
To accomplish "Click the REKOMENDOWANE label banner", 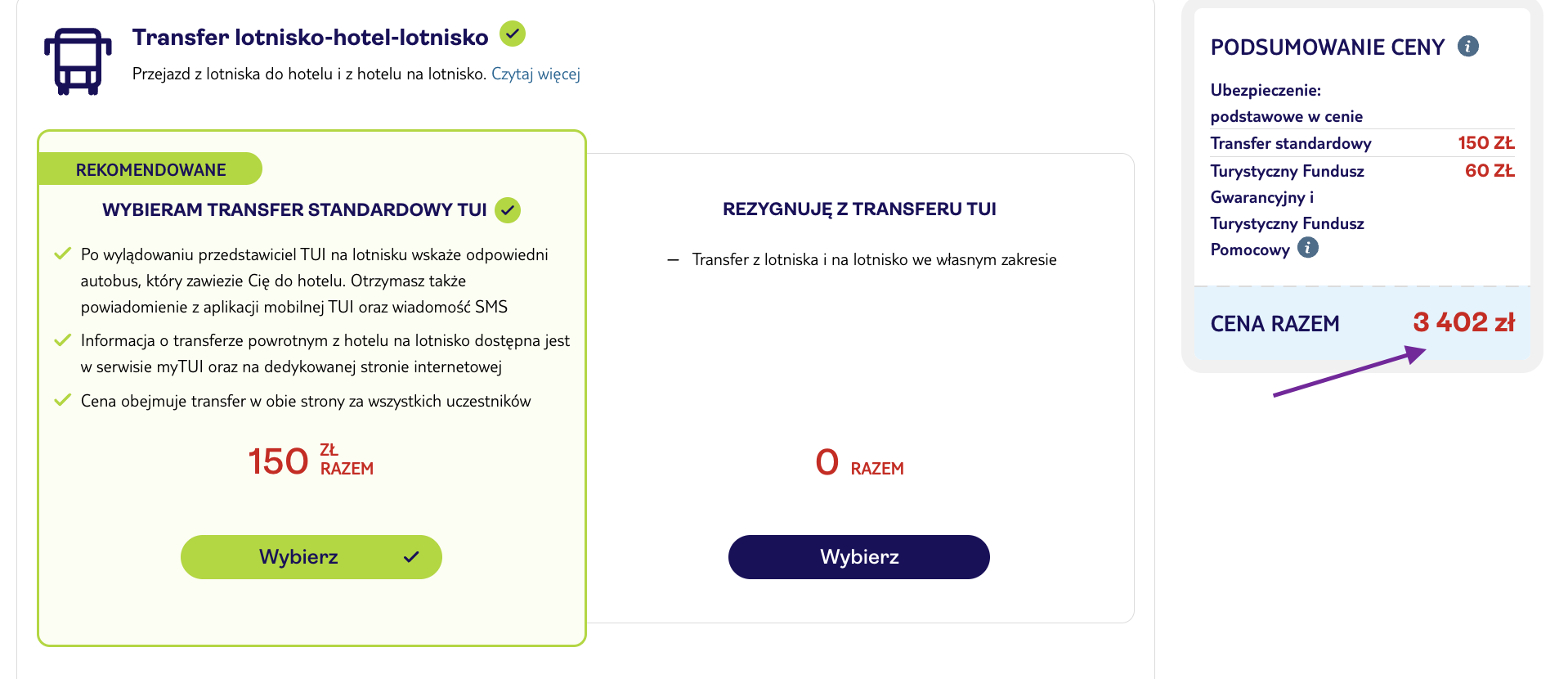I will click(150, 169).
